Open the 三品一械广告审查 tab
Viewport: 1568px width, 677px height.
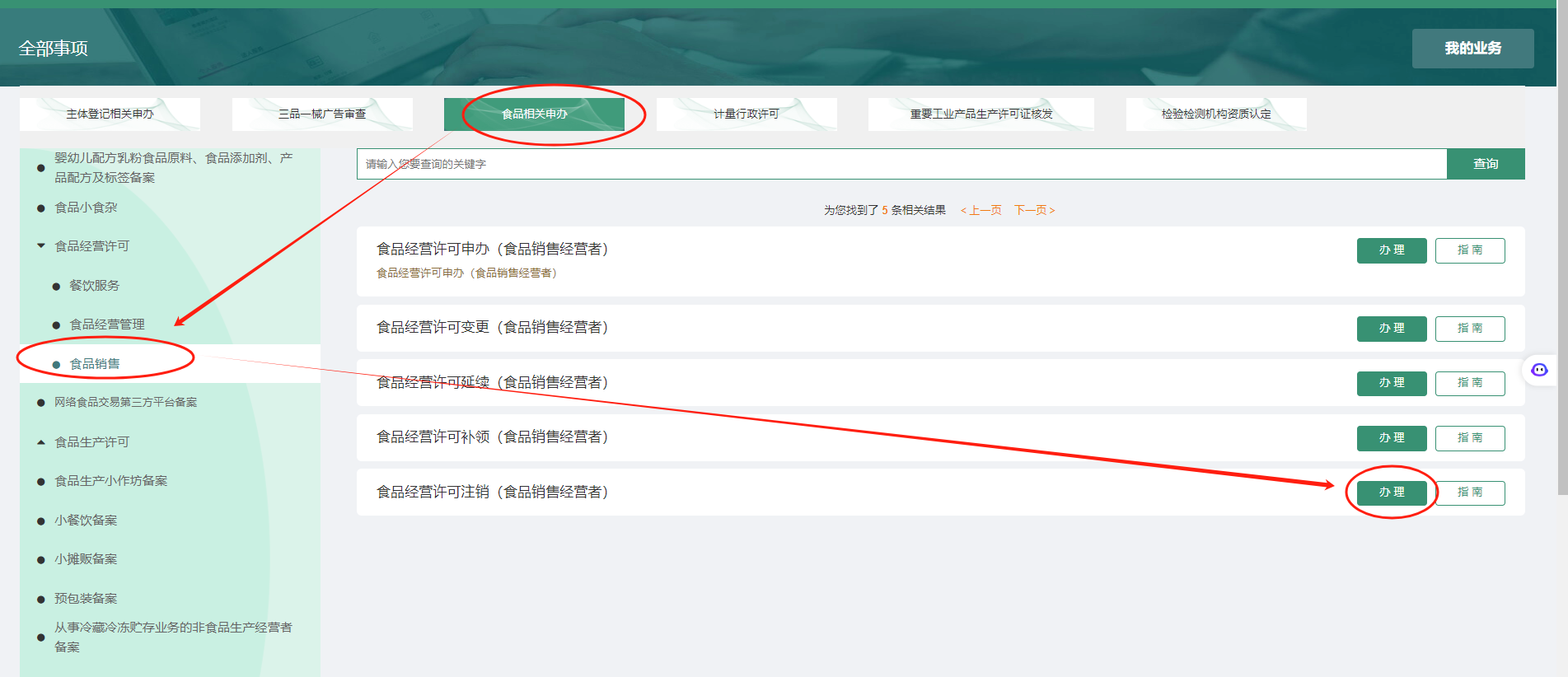pyautogui.click(x=322, y=114)
